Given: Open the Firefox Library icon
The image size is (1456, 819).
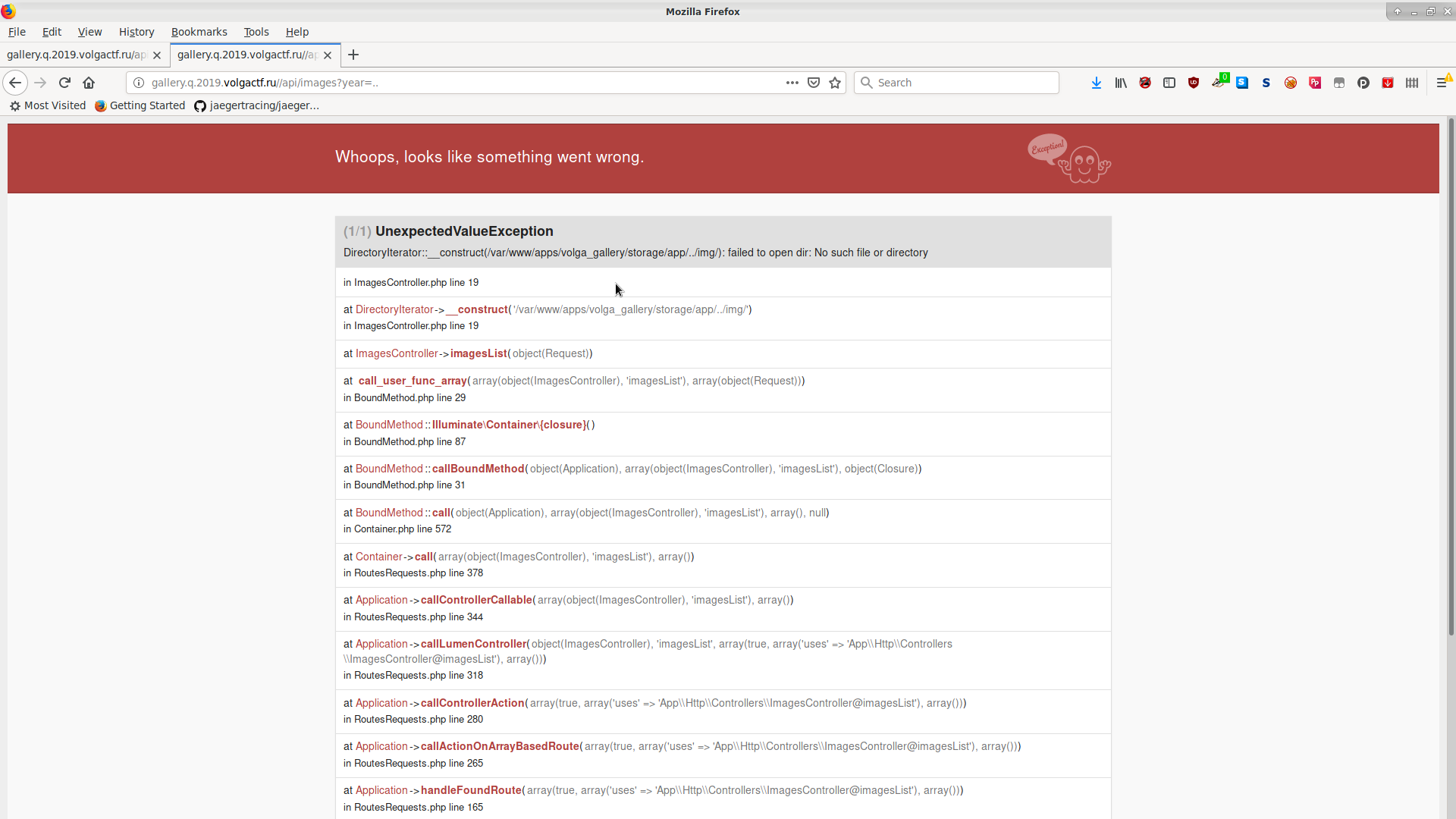Looking at the screenshot, I should [x=1121, y=83].
